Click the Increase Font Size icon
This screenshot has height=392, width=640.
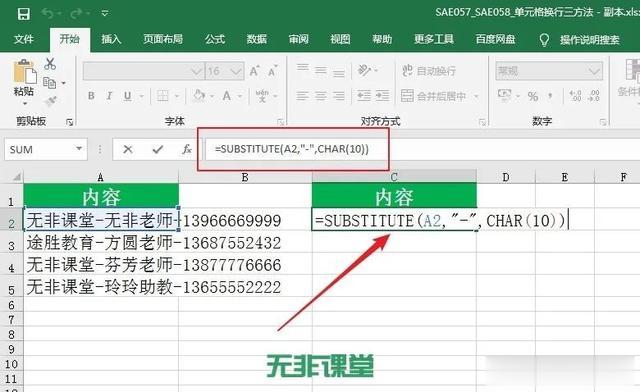[254, 71]
